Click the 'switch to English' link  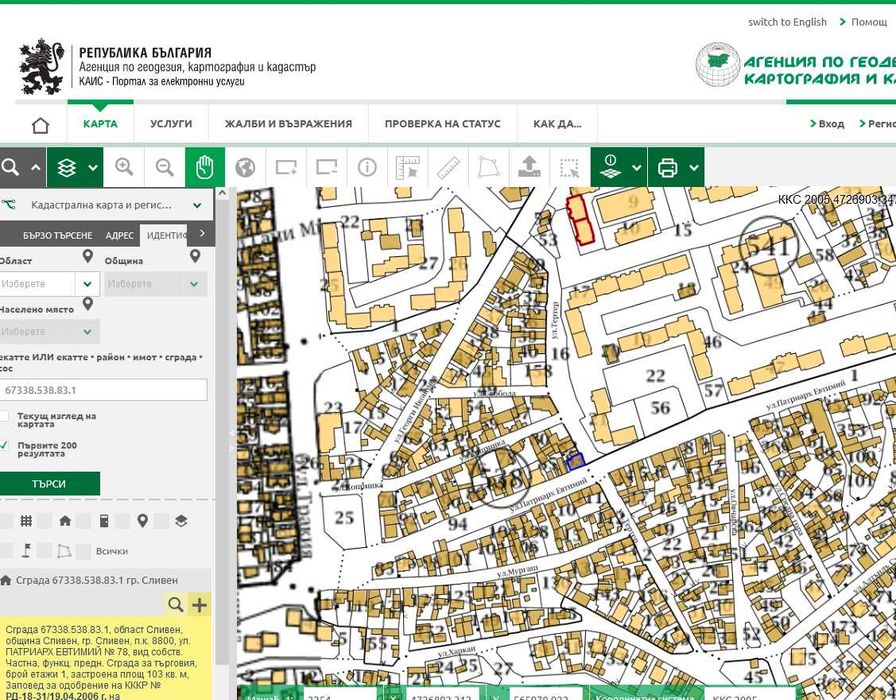click(x=787, y=22)
